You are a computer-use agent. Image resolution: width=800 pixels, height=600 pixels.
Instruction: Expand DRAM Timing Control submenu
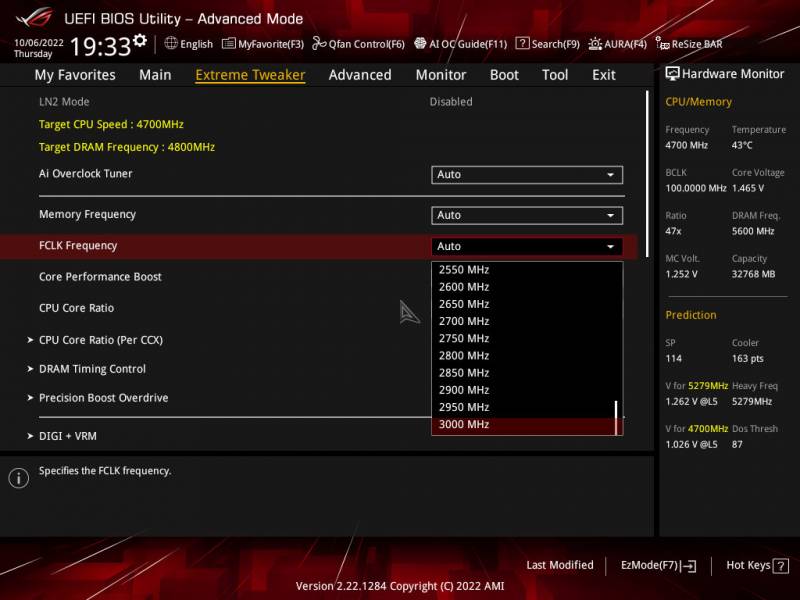tap(92, 369)
